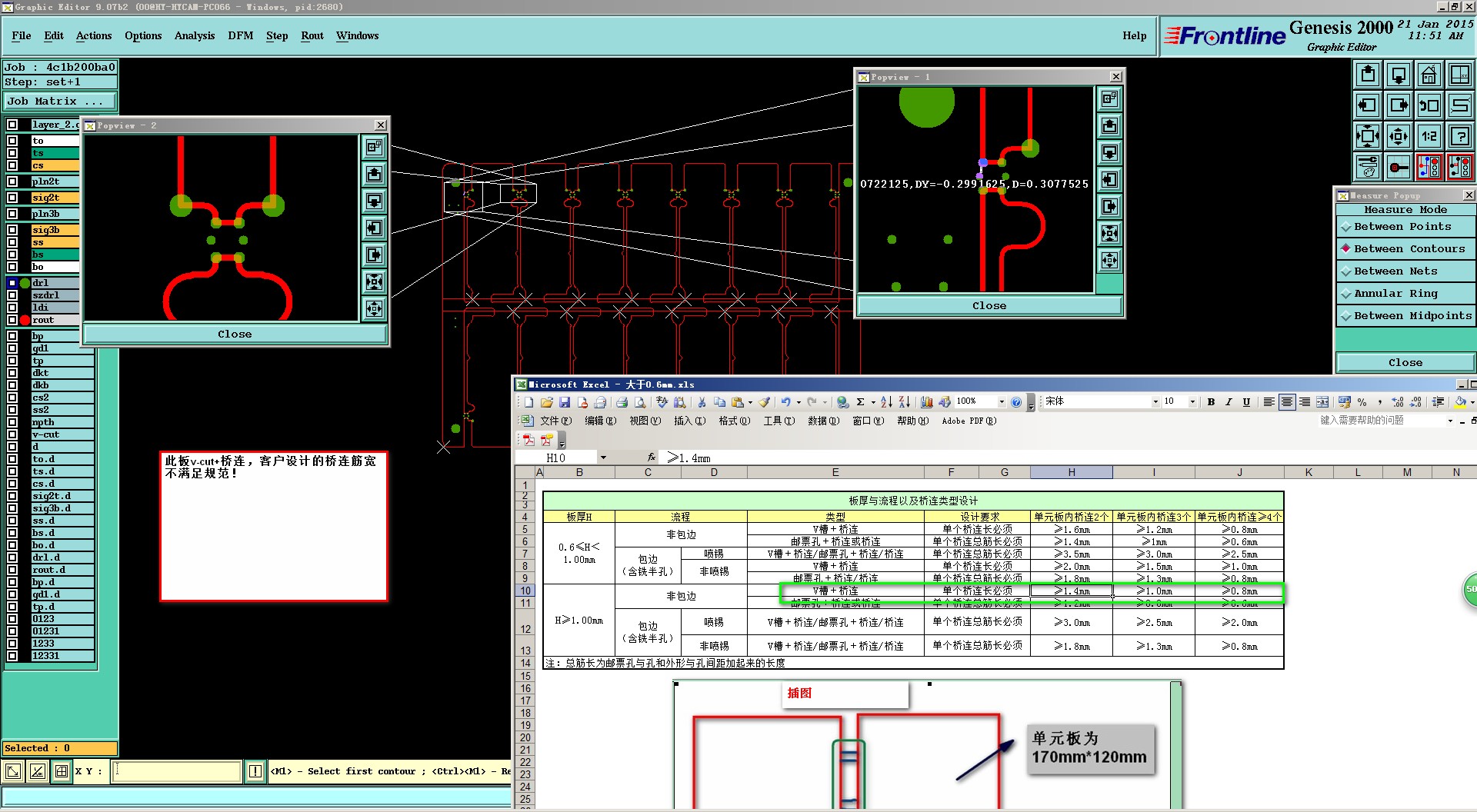Toggle checkbox for the cs layer
This screenshot has height=812, width=1477.
pyautogui.click(x=12, y=165)
